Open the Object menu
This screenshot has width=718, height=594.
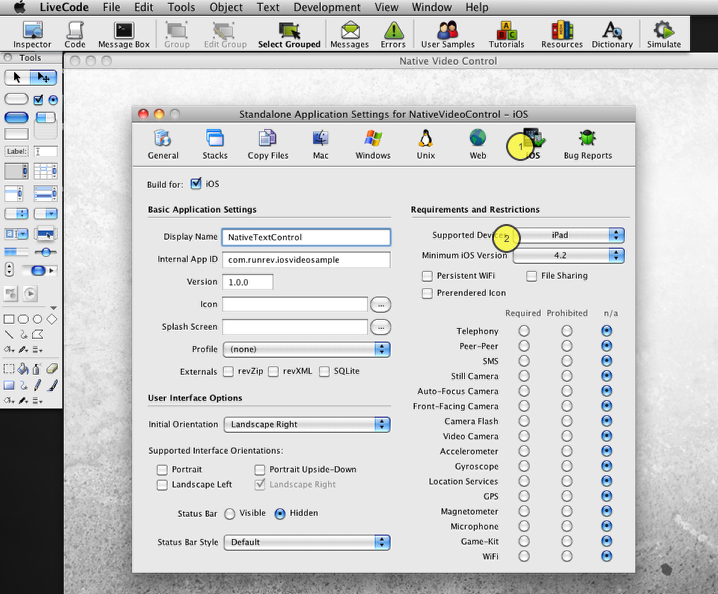226,7
